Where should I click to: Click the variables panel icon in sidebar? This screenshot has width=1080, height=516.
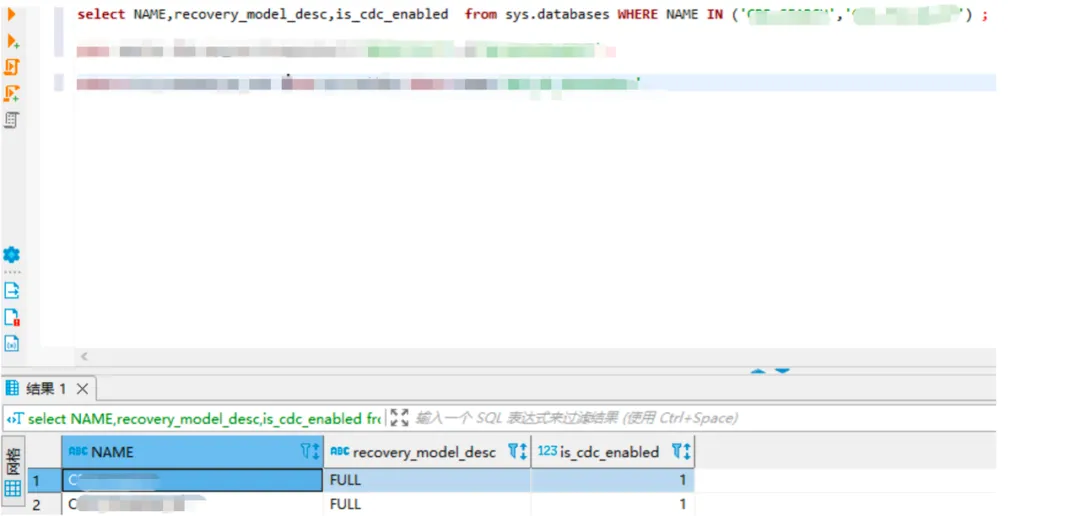click(12, 344)
